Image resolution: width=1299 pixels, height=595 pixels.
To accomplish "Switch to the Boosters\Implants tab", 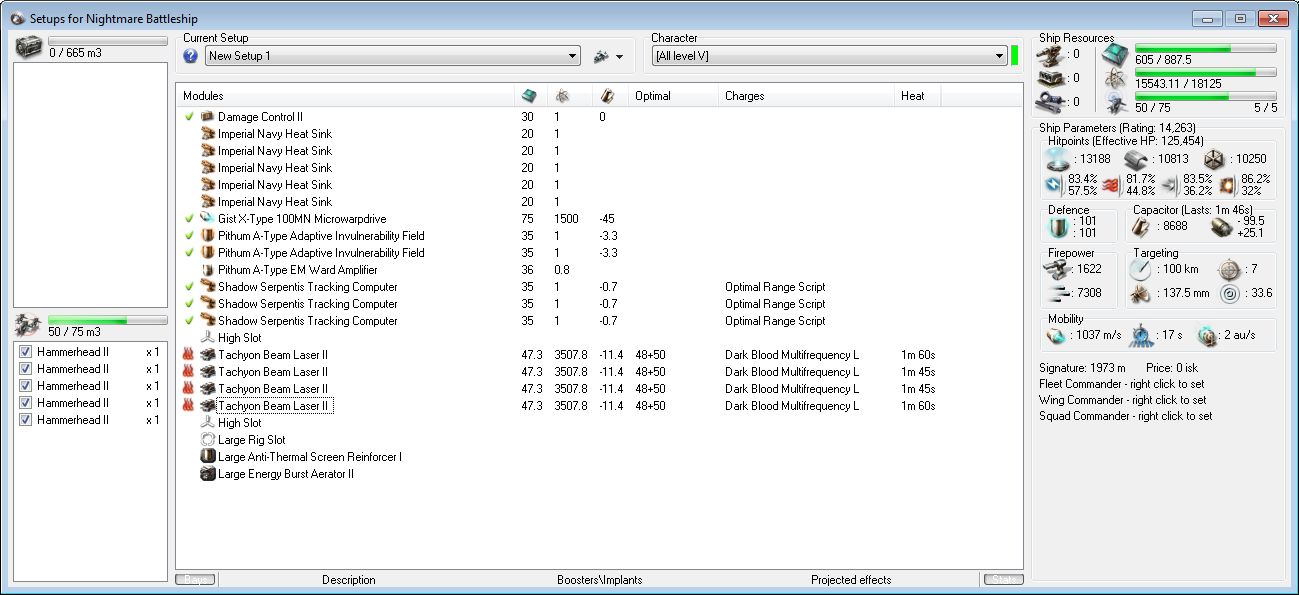I will (x=599, y=580).
